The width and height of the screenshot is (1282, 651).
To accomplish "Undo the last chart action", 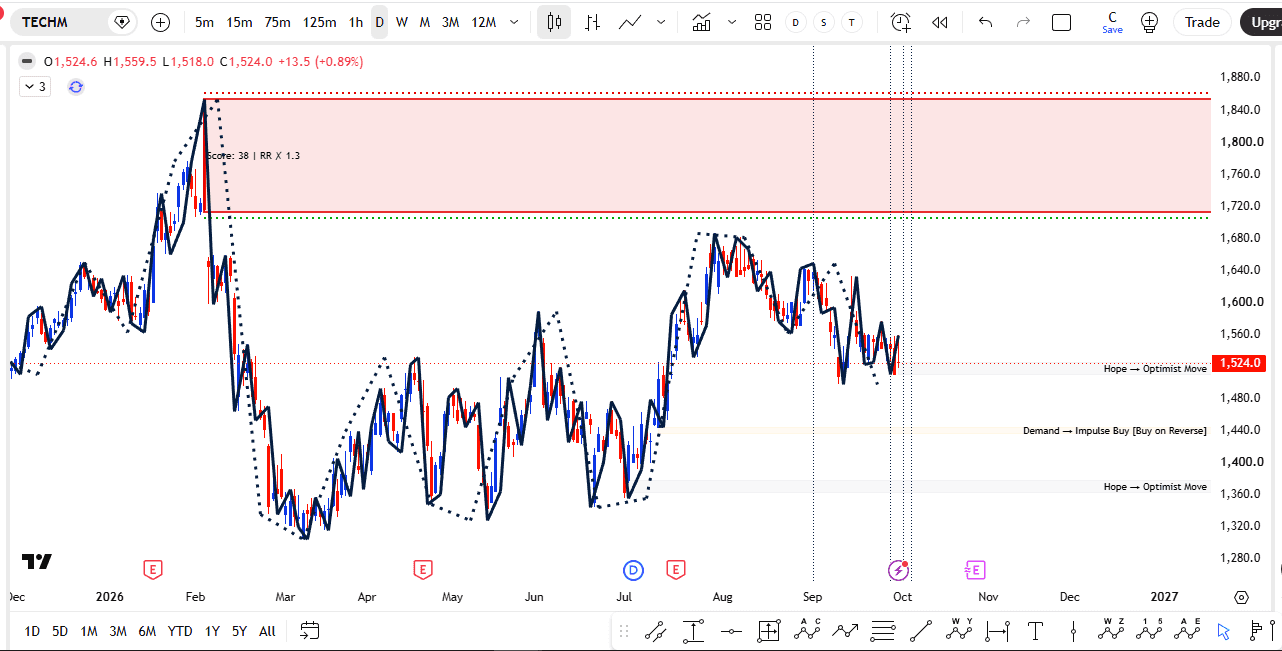I will click(x=986, y=22).
